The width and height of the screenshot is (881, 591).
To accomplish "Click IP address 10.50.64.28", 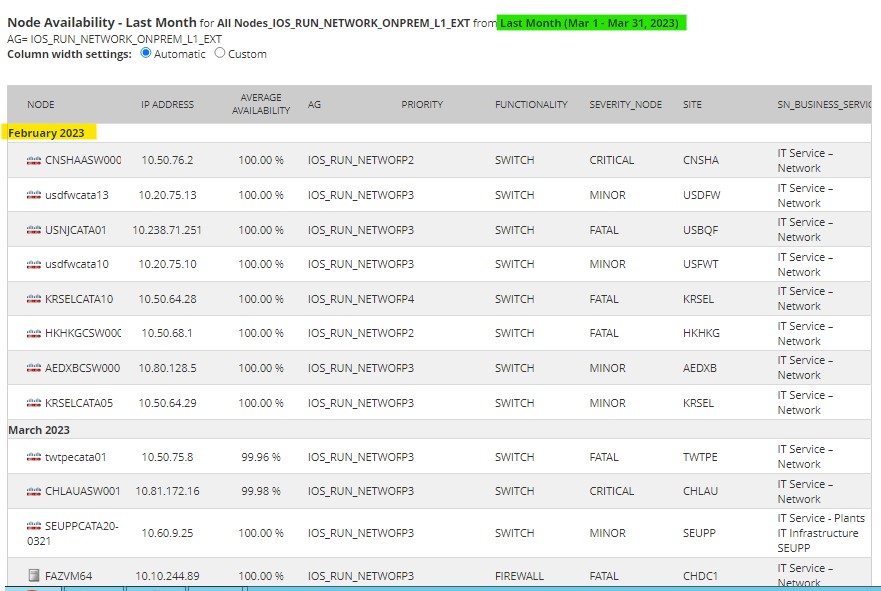I will point(167,299).
